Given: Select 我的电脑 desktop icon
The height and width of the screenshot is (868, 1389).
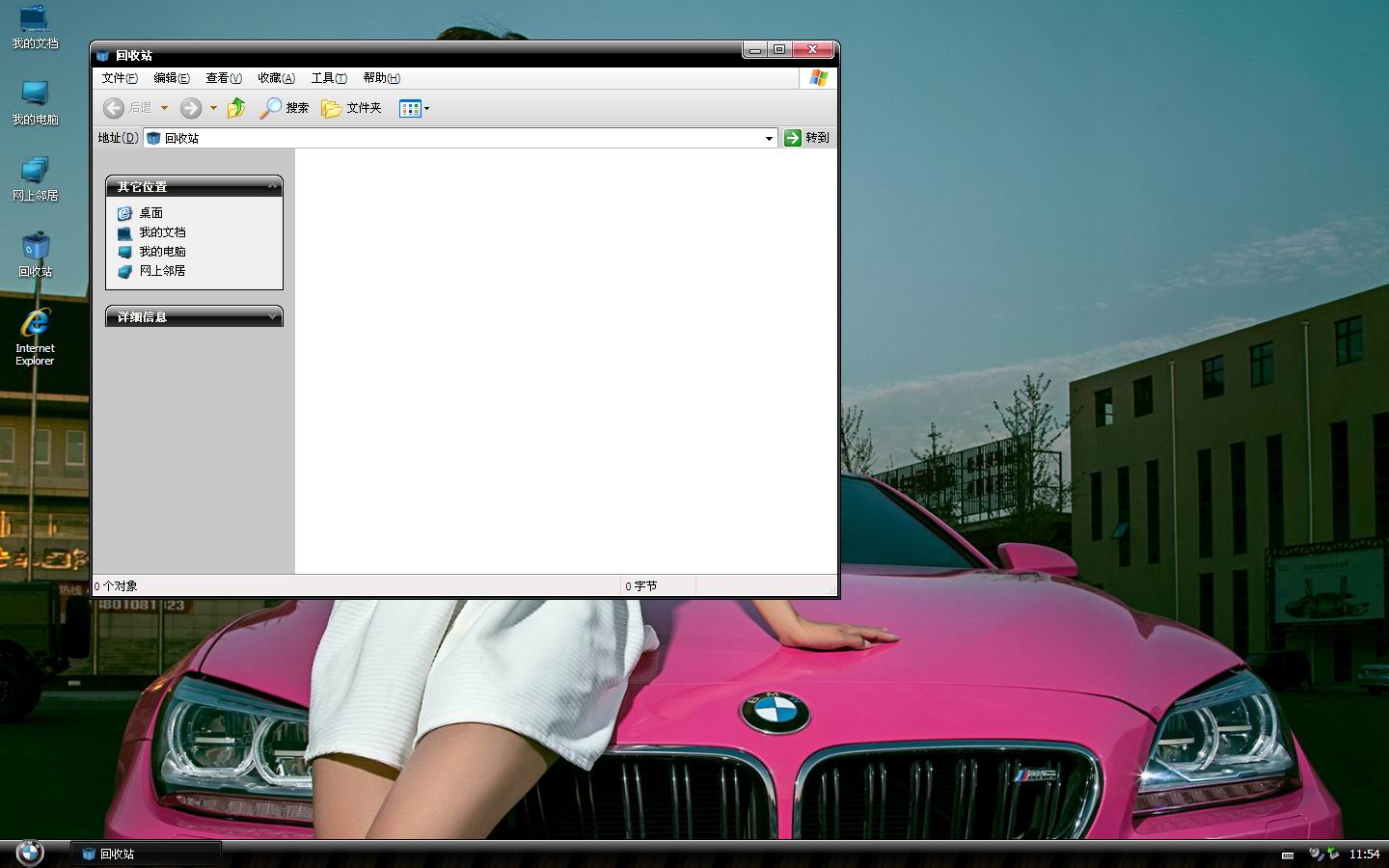Looking at the screenshot, I should coord(35,102).
